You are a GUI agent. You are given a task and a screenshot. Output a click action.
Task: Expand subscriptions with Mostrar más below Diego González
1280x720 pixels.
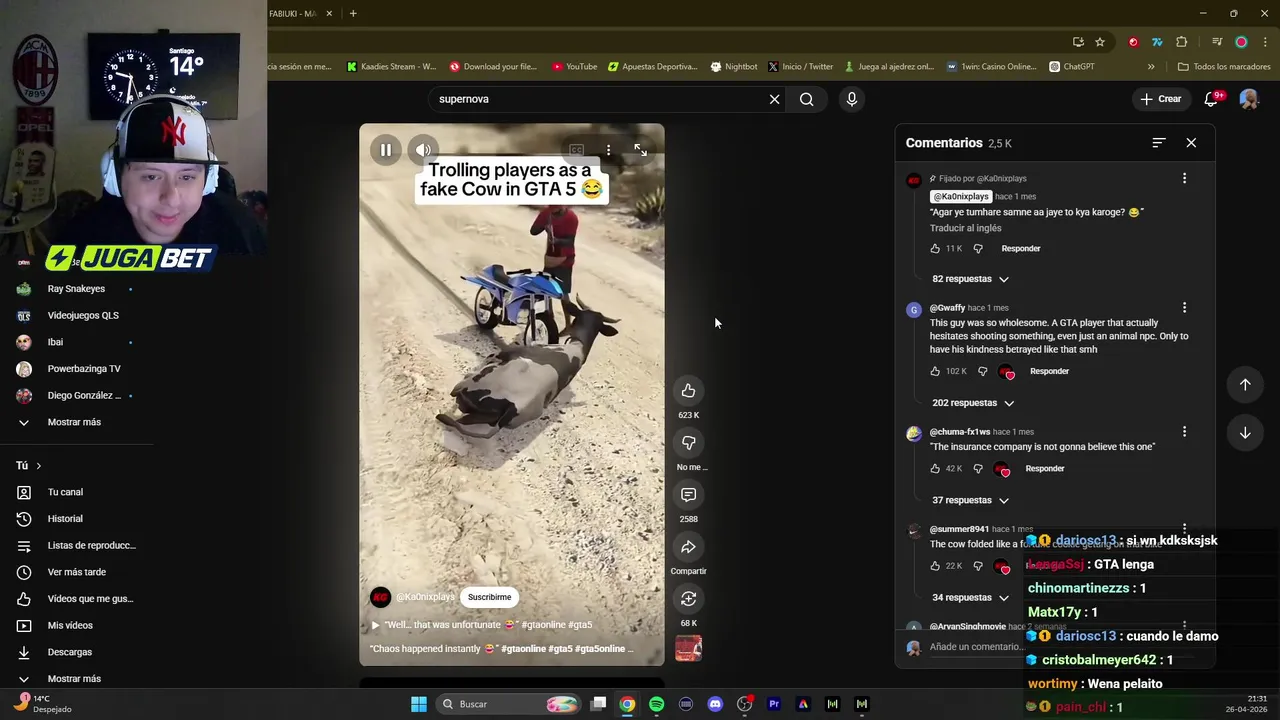click(74, 422)
